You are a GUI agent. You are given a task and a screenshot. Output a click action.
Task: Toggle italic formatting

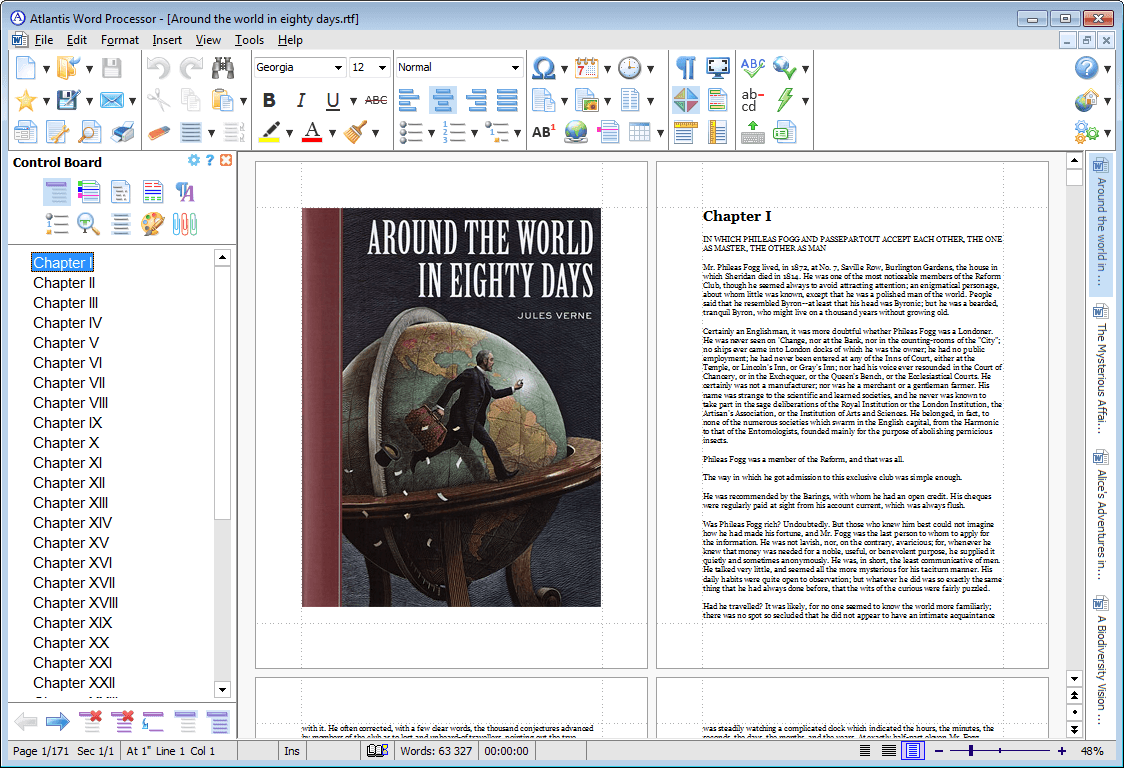pyautogui.click(x=300, y=100)
